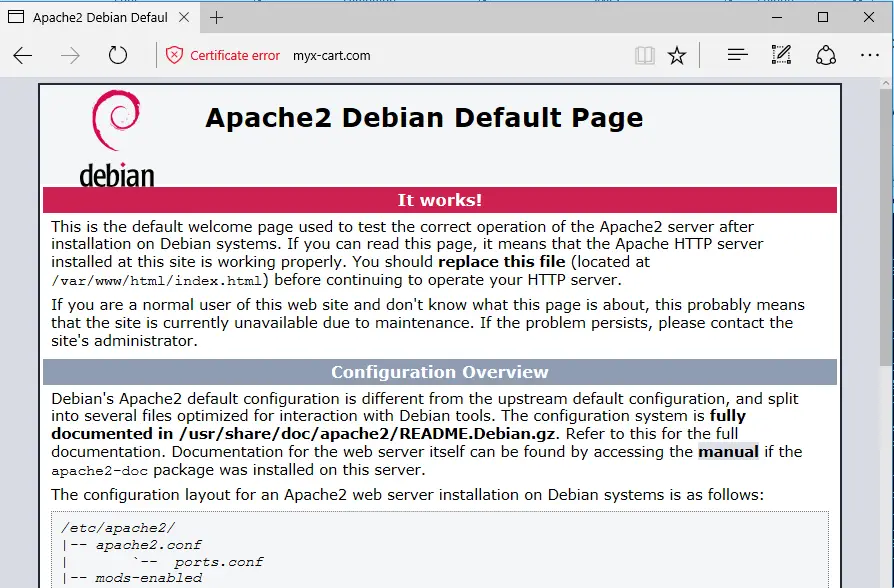
Task: Click the Configuration Overview section header
Action: [440, 372]
